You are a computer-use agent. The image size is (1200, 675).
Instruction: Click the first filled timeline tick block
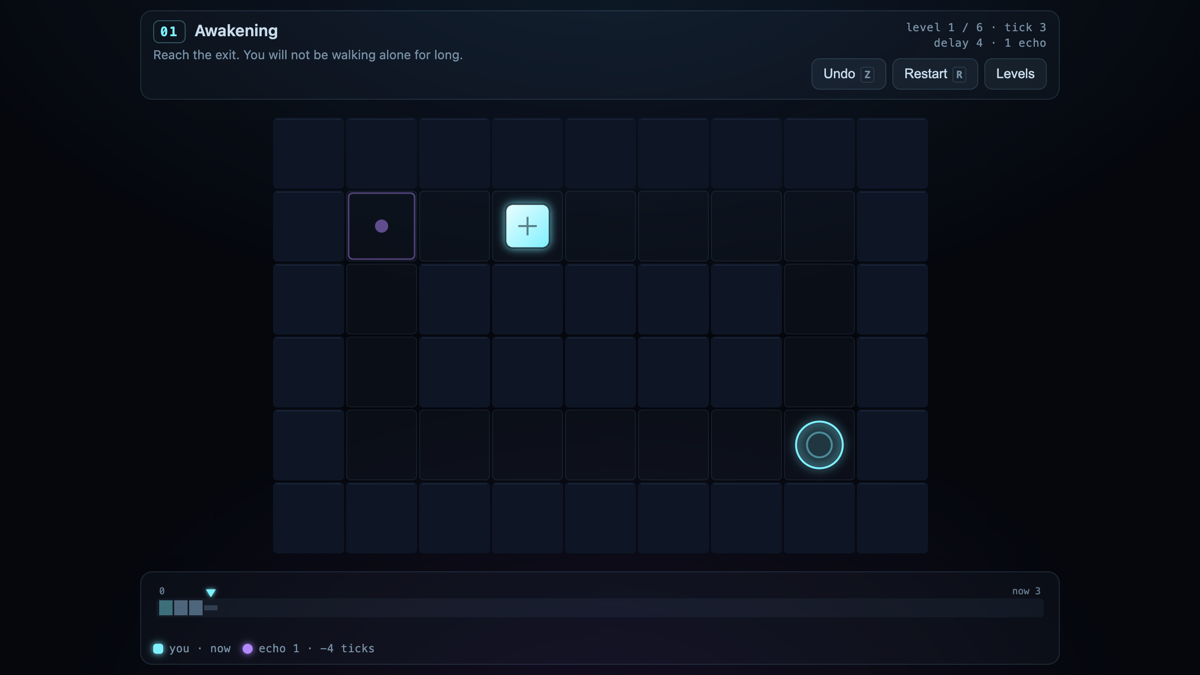166,608
